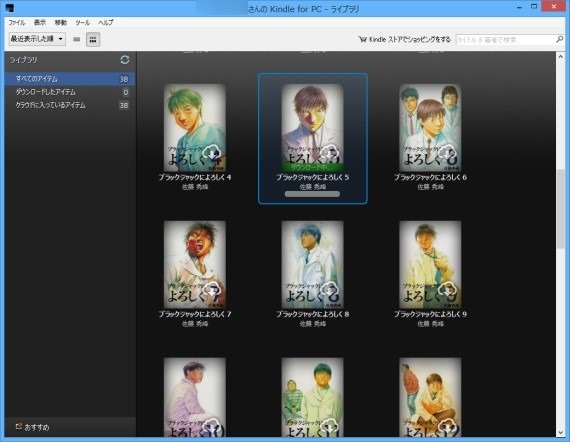Click cloud download icon on volume 6 cover
The width and height of the screenshot is (570, 442).
click(447, 153)
